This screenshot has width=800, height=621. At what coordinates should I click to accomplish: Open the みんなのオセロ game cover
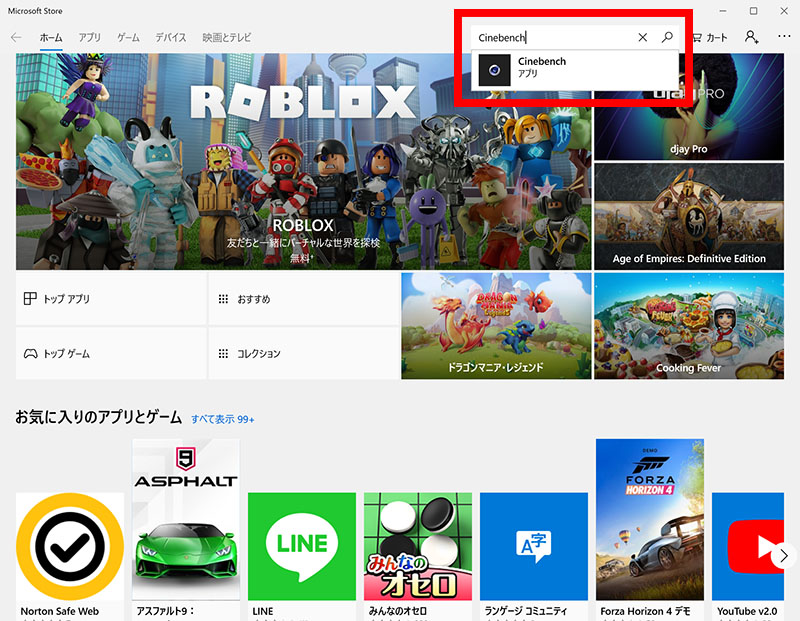(418, 546)
